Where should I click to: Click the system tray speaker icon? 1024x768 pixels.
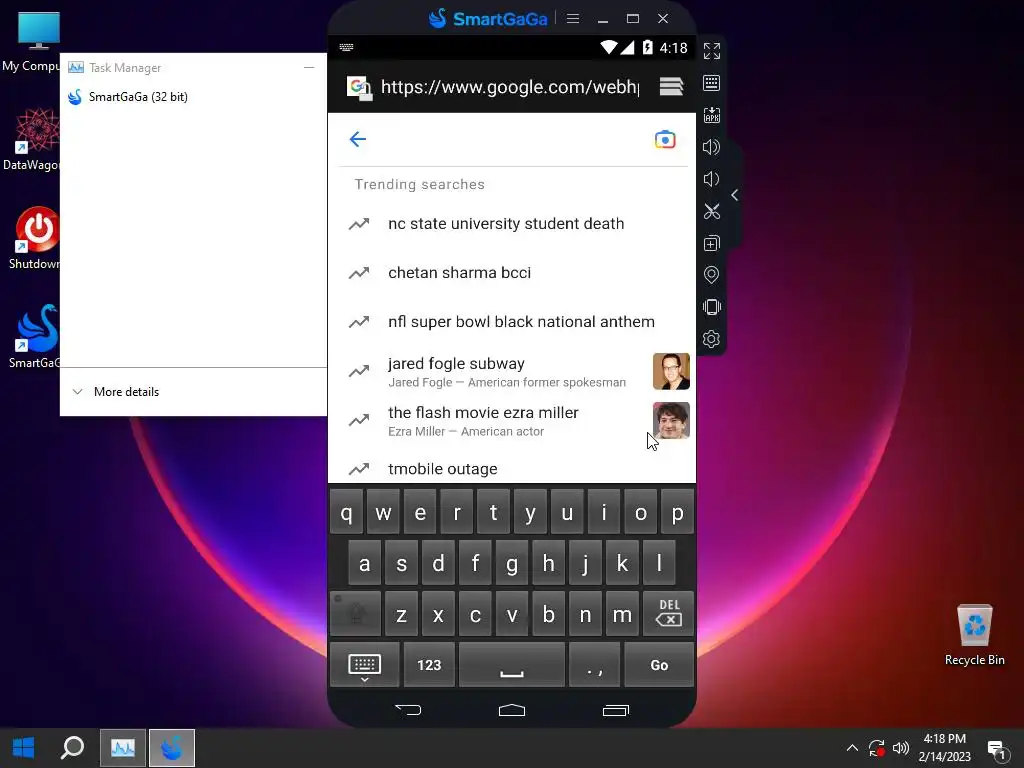pyautogui.click(x=901, y=748)
